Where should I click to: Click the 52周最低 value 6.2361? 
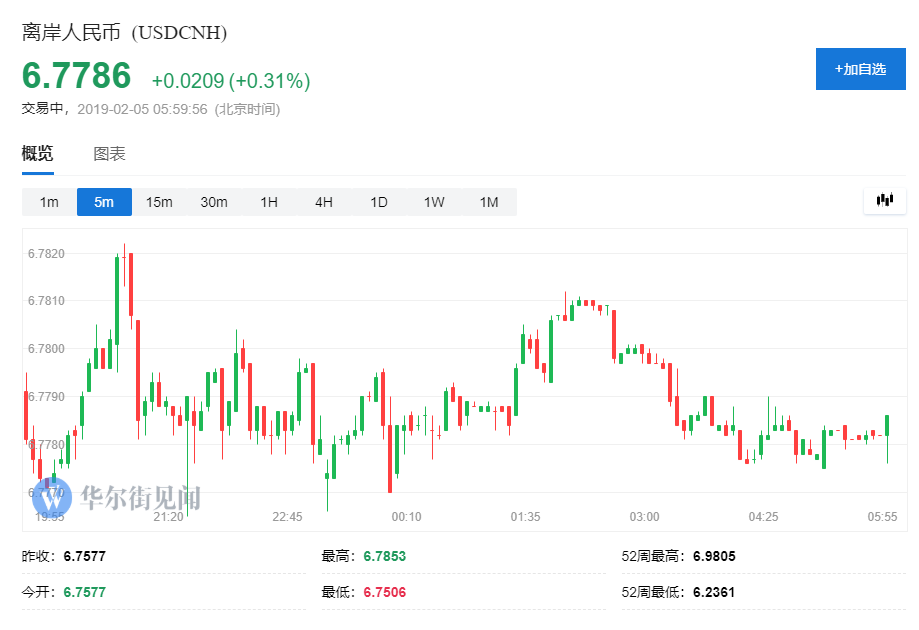coord(713,592)
